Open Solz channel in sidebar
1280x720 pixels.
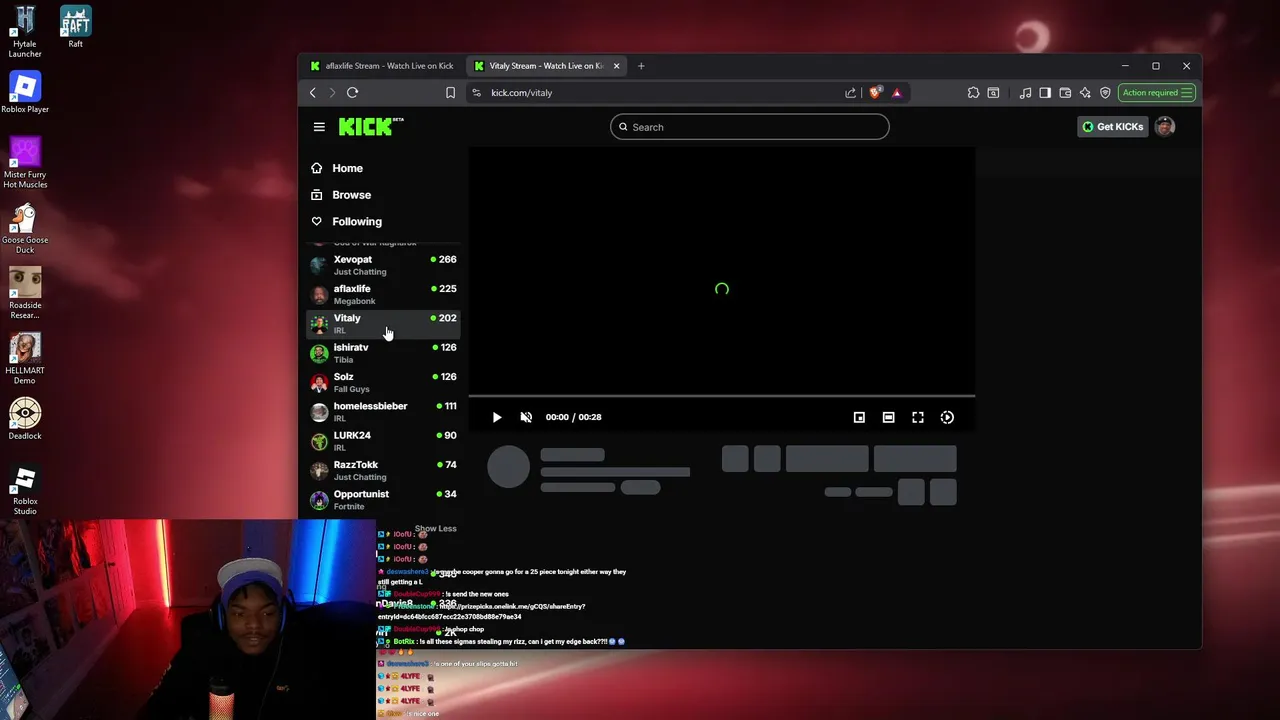383,382
